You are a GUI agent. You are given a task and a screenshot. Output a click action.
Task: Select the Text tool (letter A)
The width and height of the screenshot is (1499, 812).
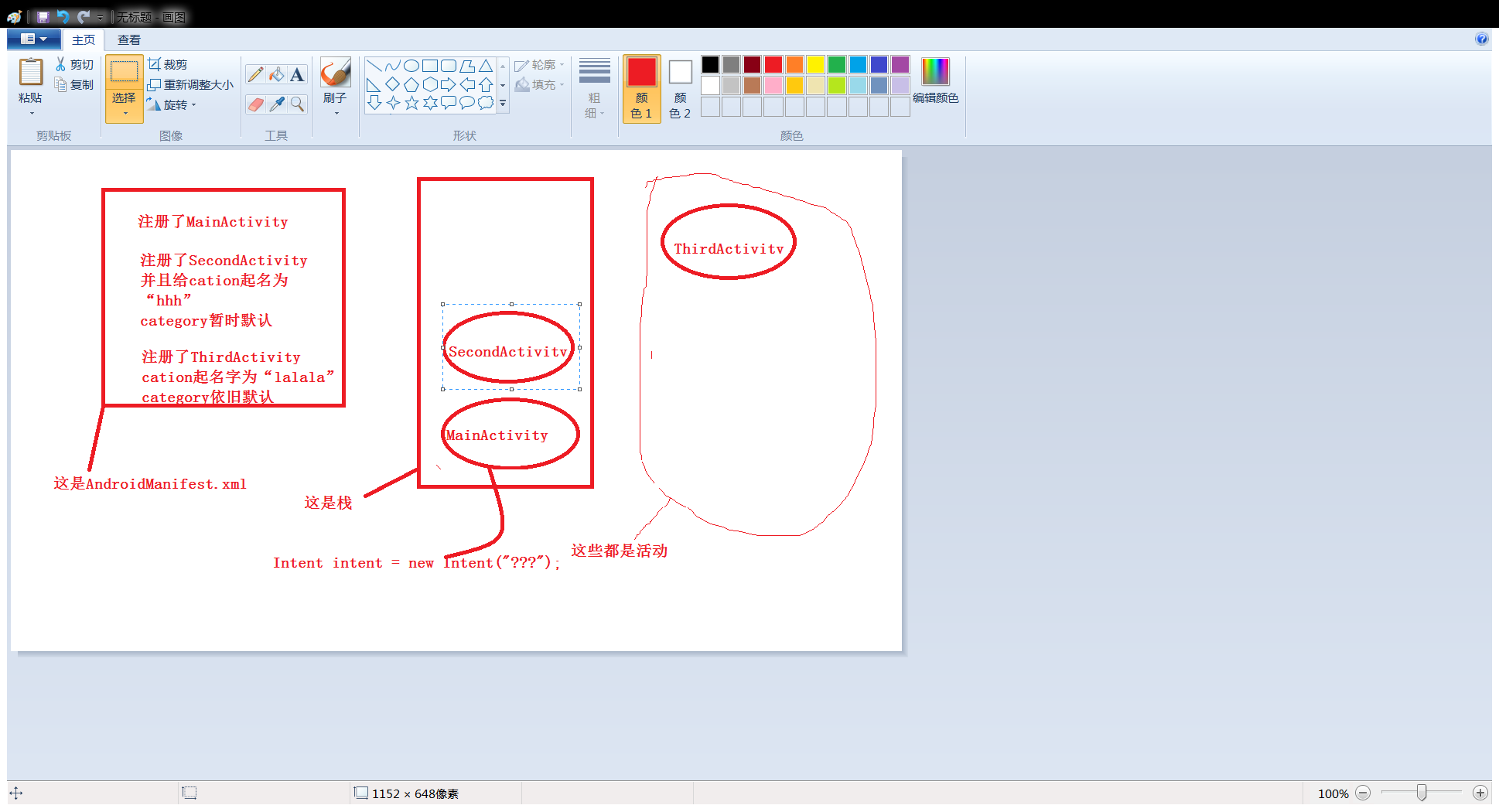click(297, 74)
